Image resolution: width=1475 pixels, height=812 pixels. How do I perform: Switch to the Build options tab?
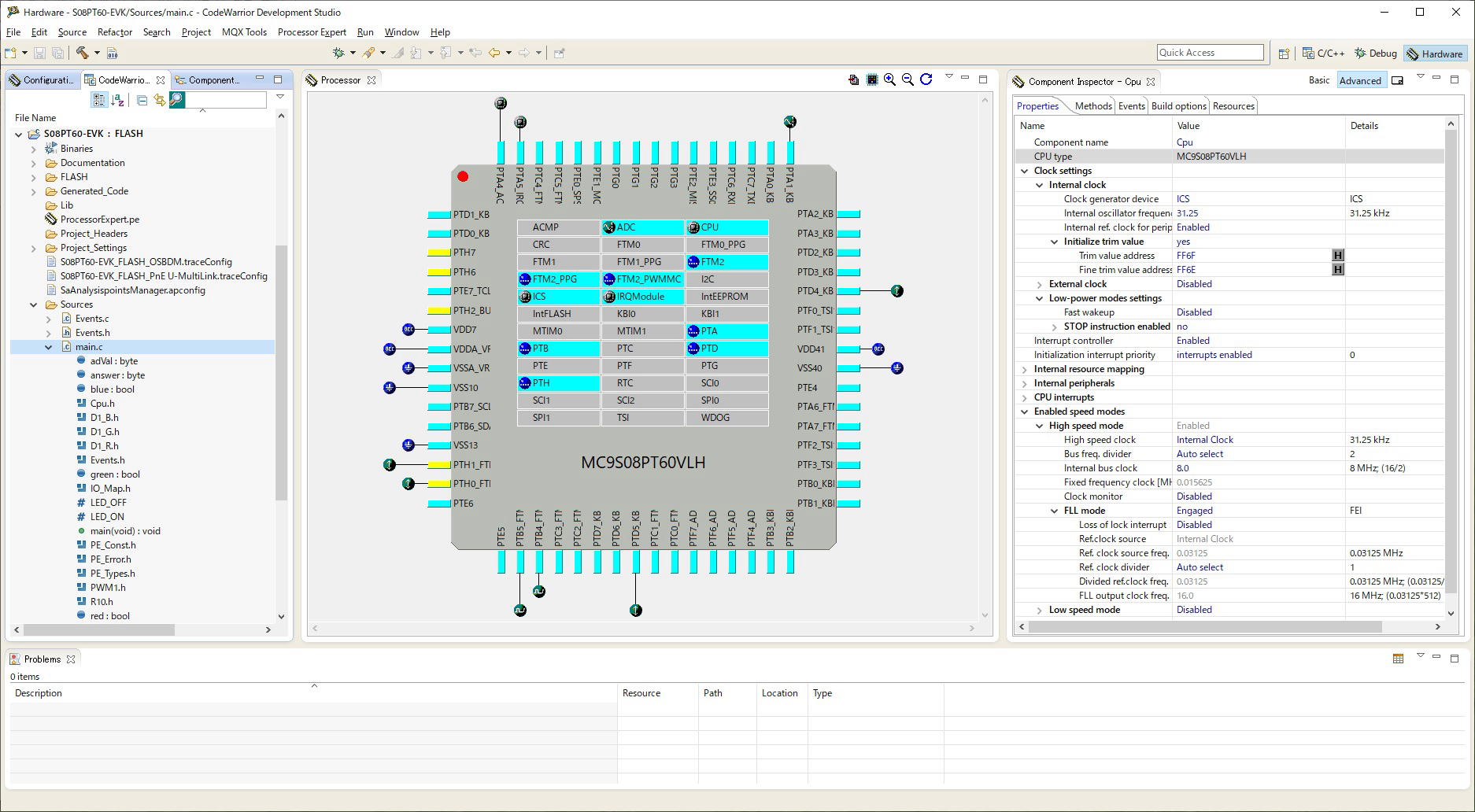(x=1178, y=106)
